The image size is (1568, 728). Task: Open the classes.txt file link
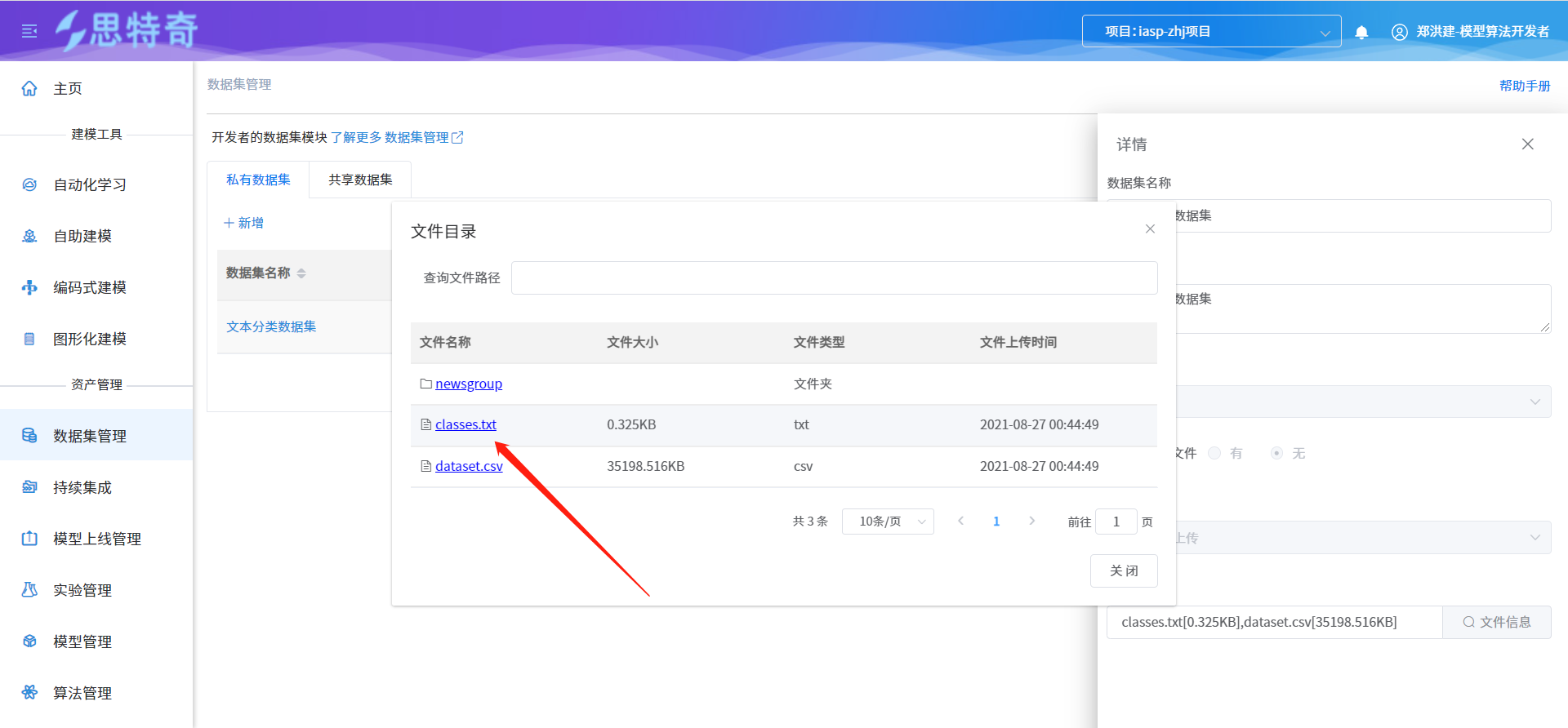coord(465,424)
